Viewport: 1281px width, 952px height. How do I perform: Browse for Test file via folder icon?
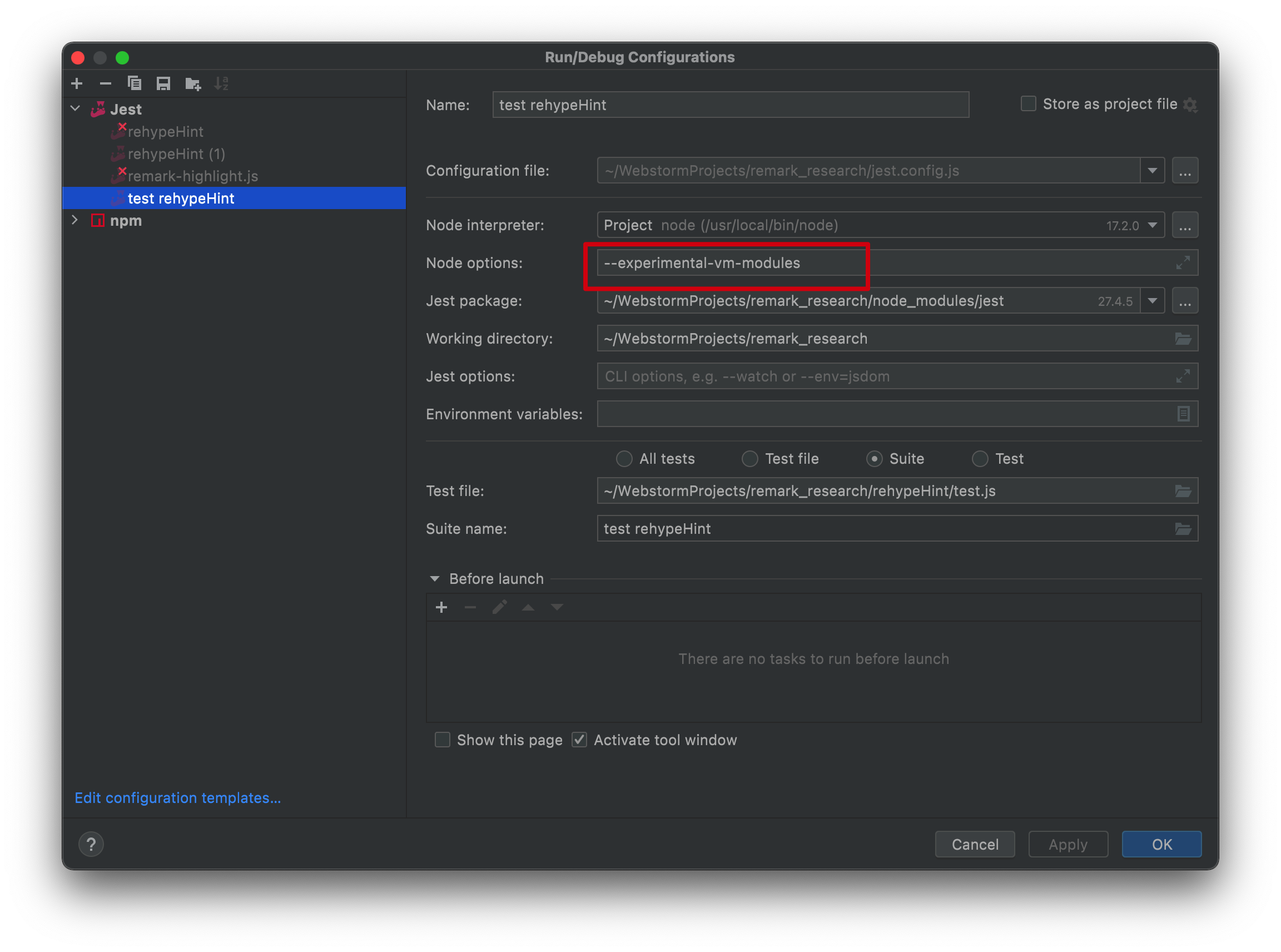coord(1183,492)
